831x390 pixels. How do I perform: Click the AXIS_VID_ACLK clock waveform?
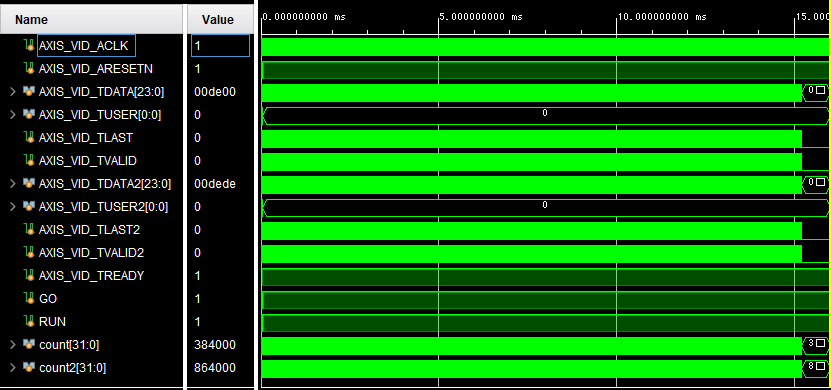[545, 47]
